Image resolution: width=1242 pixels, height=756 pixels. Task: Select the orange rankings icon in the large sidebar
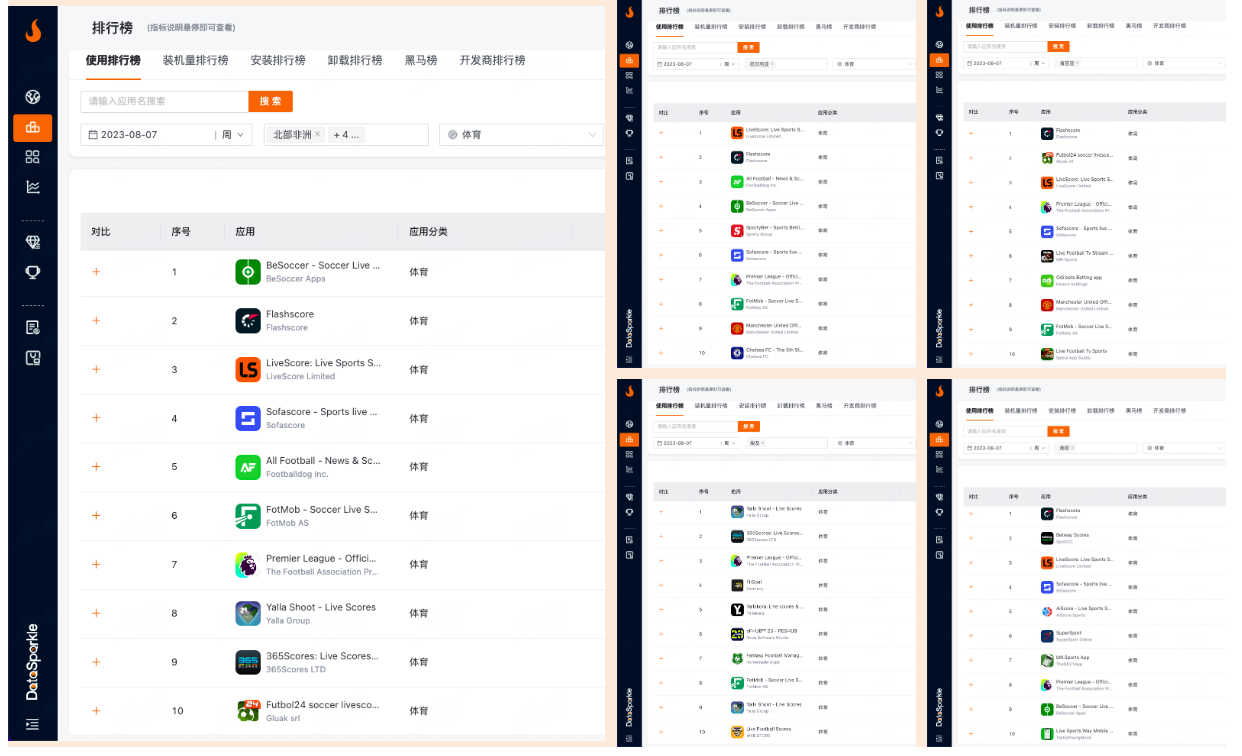tap(33, 127)
